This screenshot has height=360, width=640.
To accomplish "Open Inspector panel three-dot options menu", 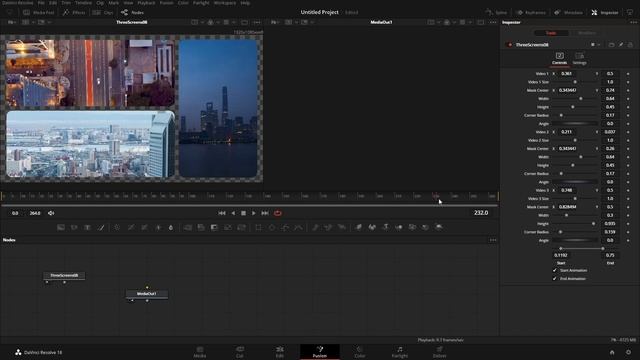I will coord(633,22).
